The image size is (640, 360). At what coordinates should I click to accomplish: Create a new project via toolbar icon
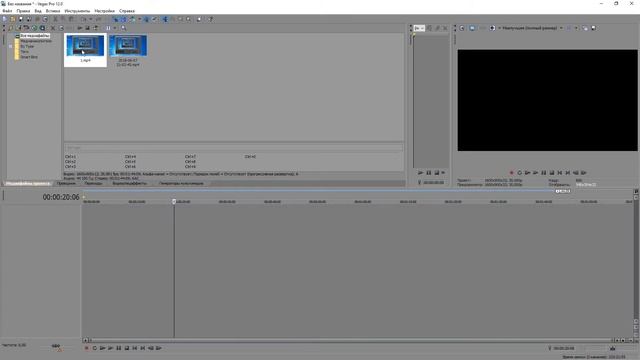5,19
